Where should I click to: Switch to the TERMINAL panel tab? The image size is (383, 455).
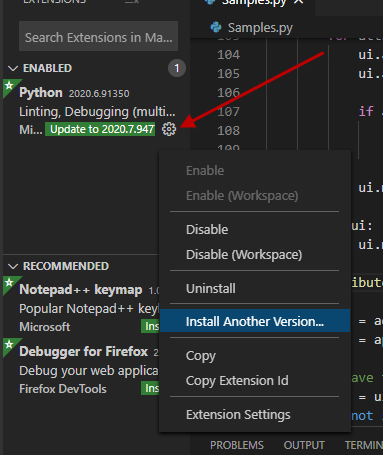pyautogui.click(x=364, y=445)
